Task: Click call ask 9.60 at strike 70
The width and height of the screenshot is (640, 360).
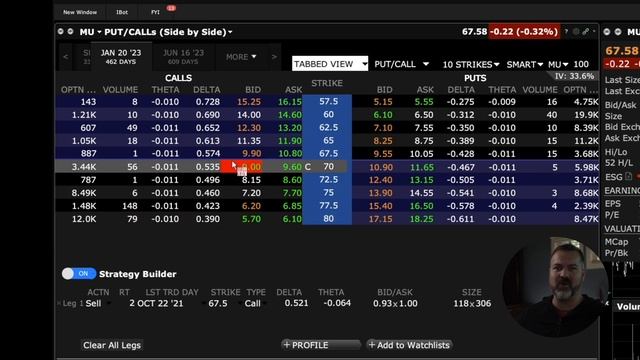Action: [x=292, y=167]
